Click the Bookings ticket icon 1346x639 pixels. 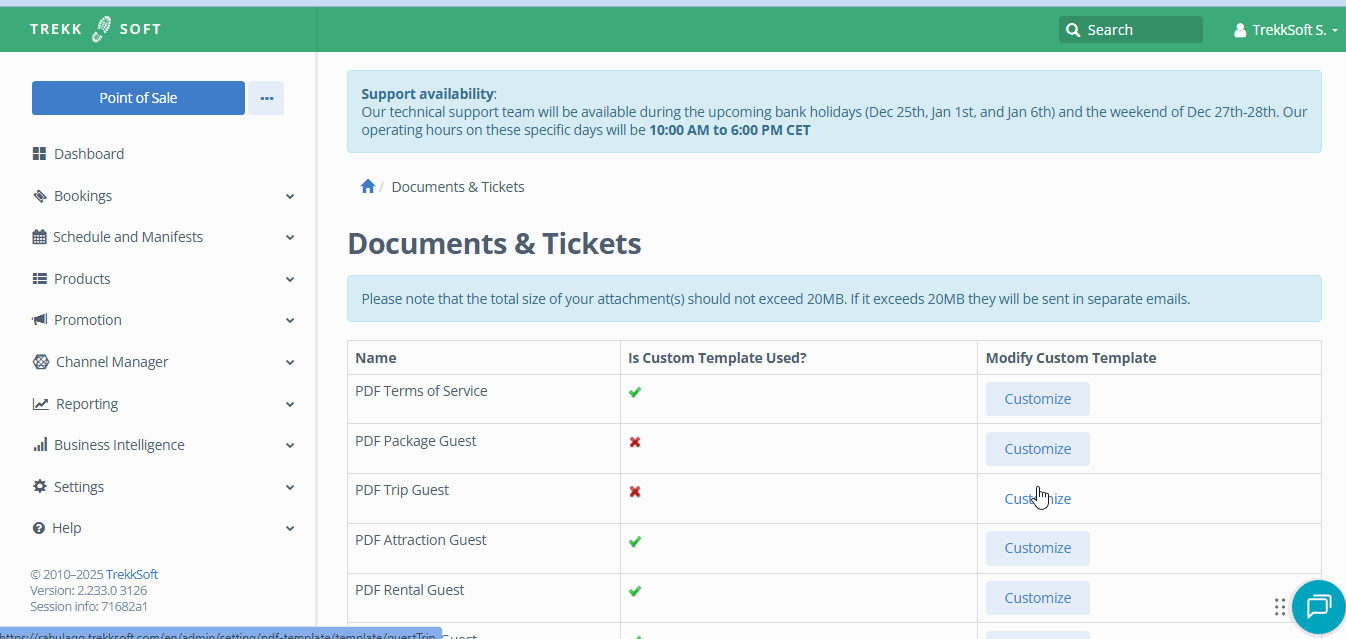pos(39,195)
